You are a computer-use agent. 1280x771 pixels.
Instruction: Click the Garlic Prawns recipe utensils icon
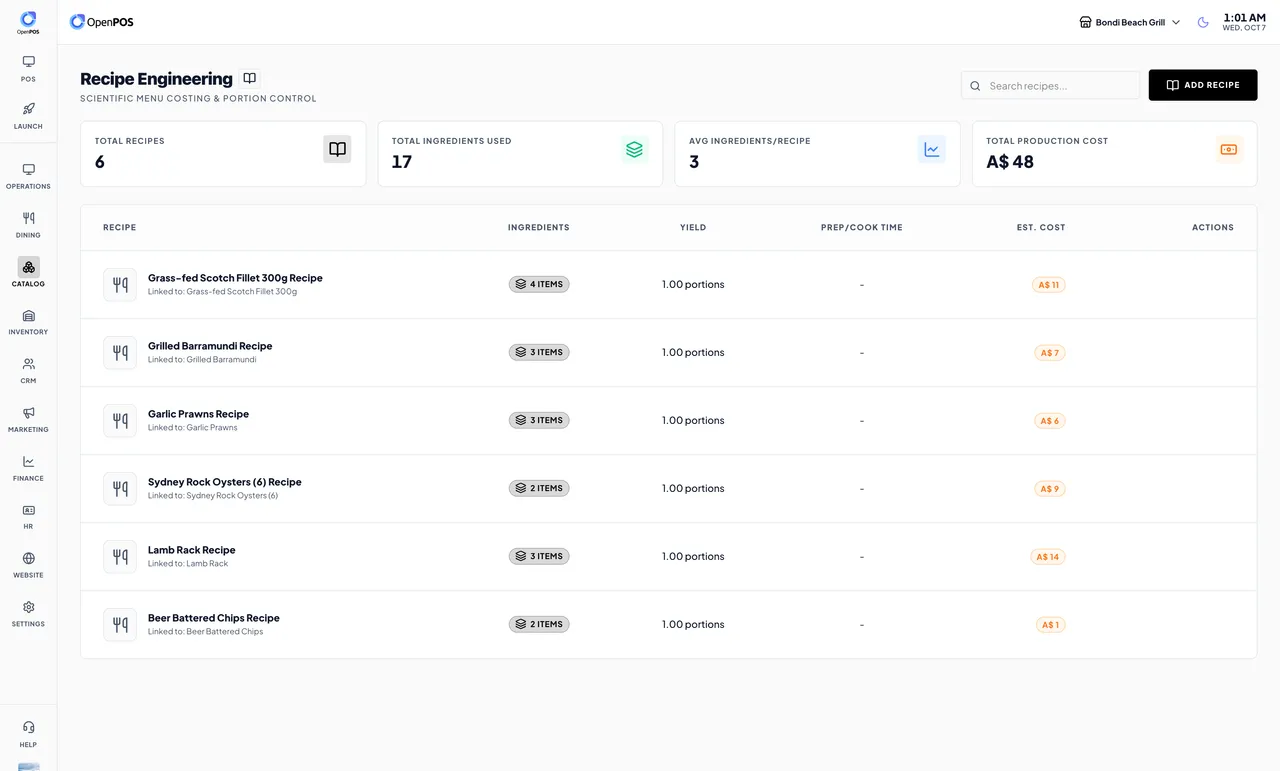pyautogui.click(x=120, y=420)
